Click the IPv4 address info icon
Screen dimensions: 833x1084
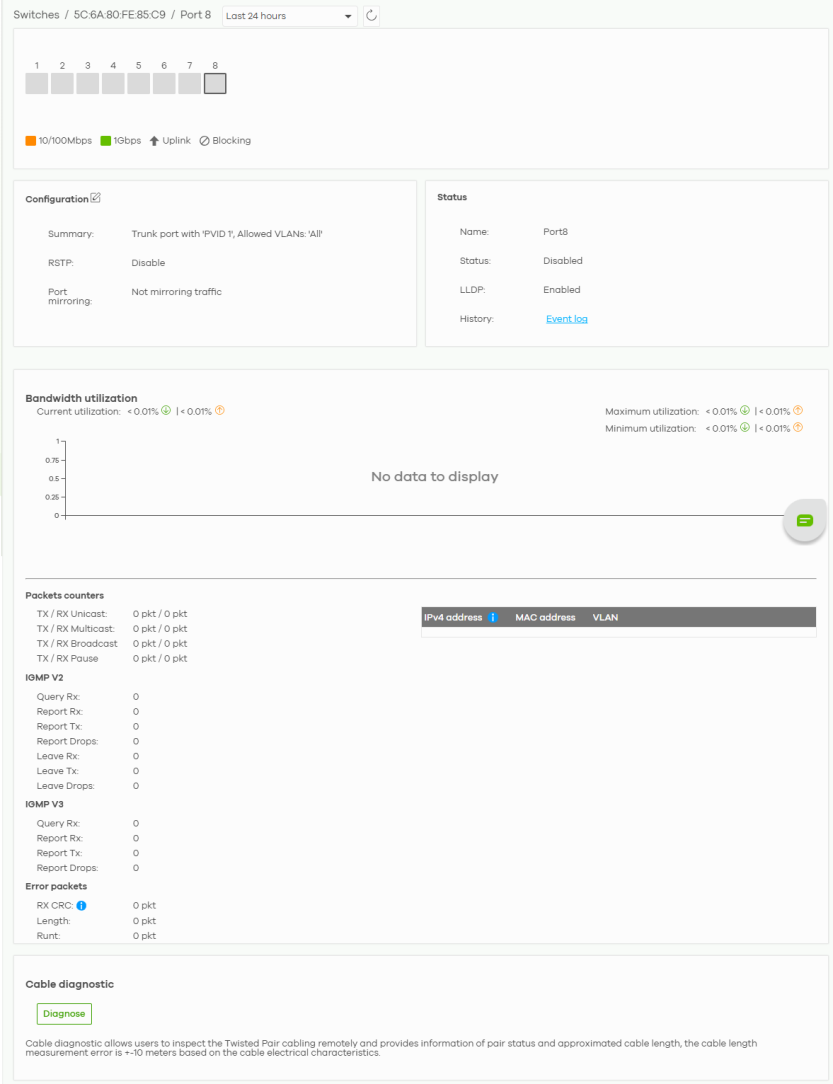click(493, 618)
